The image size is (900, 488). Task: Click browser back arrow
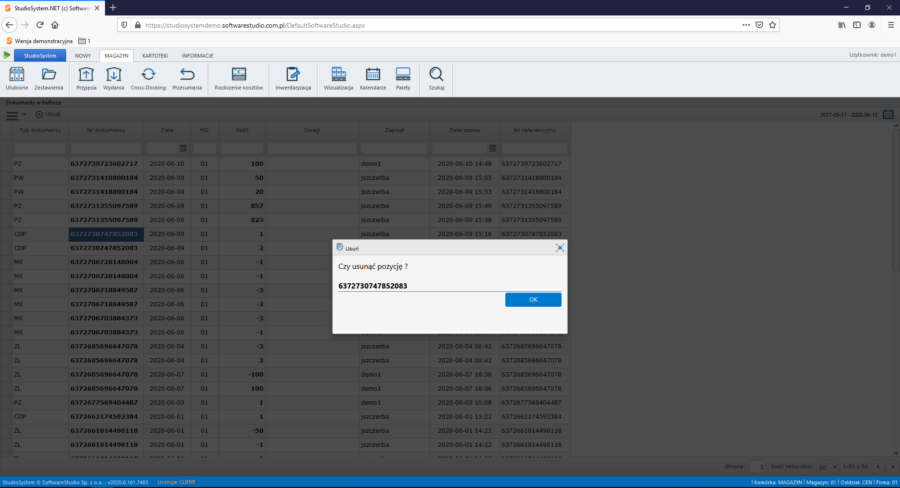tap(9, 25)
